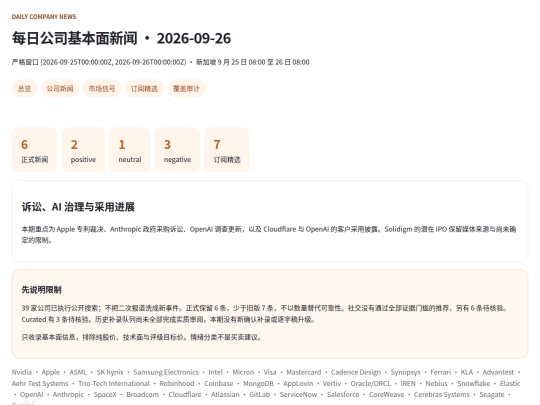Click Cerebras Systems in the company list
The height and width of the screenshot is (405, 540).
point(442,395)
